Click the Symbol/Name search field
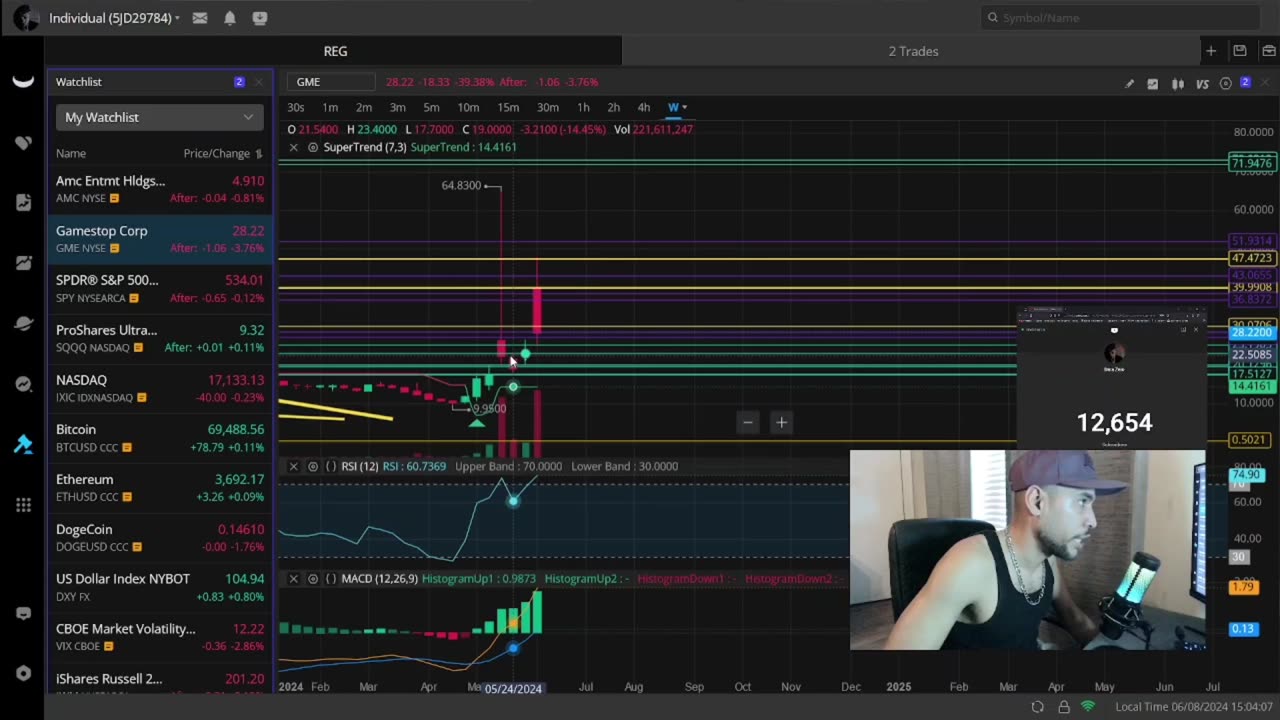The image size is (1280, 720). (1120, 18)
